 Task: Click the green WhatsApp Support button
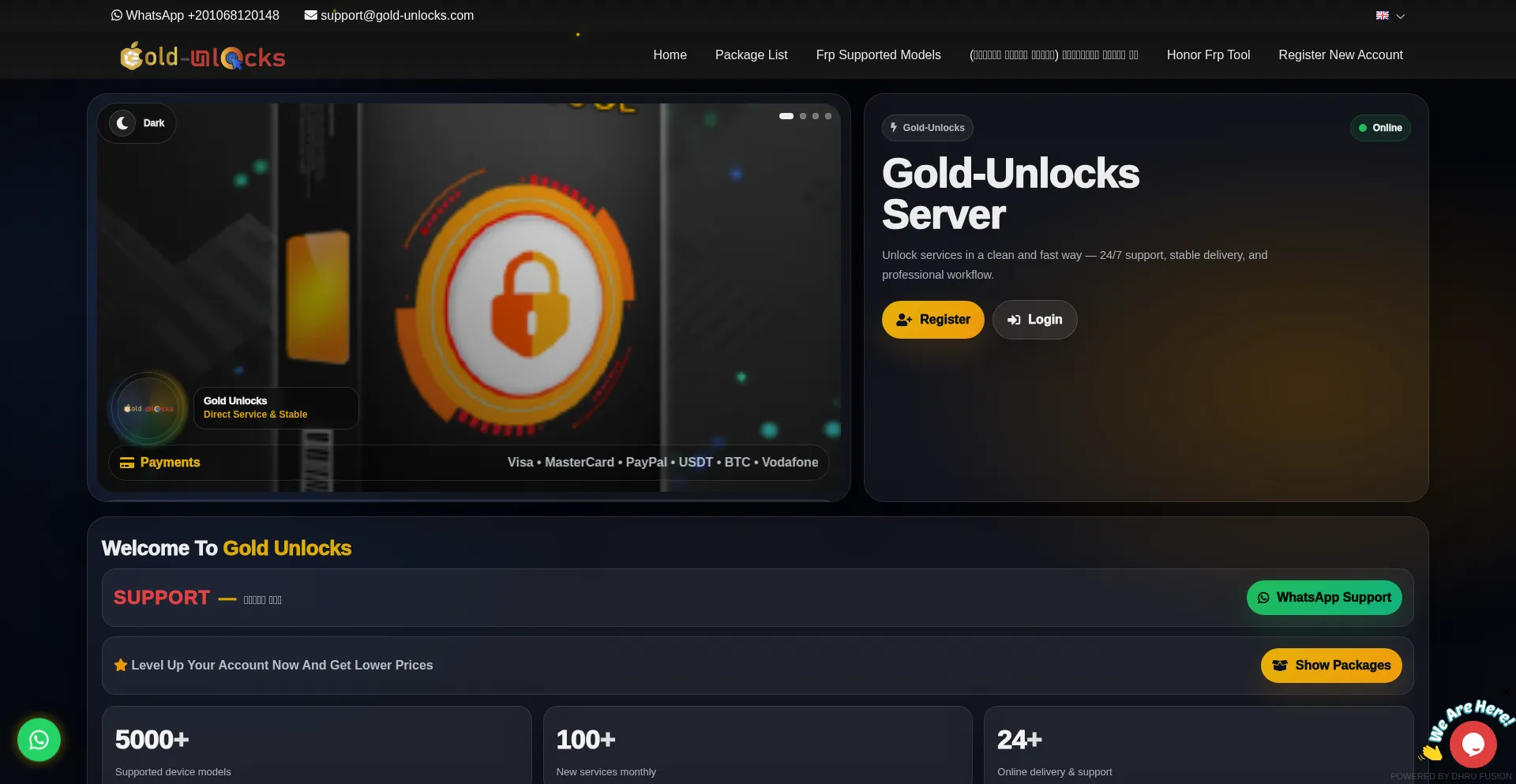1324,598
